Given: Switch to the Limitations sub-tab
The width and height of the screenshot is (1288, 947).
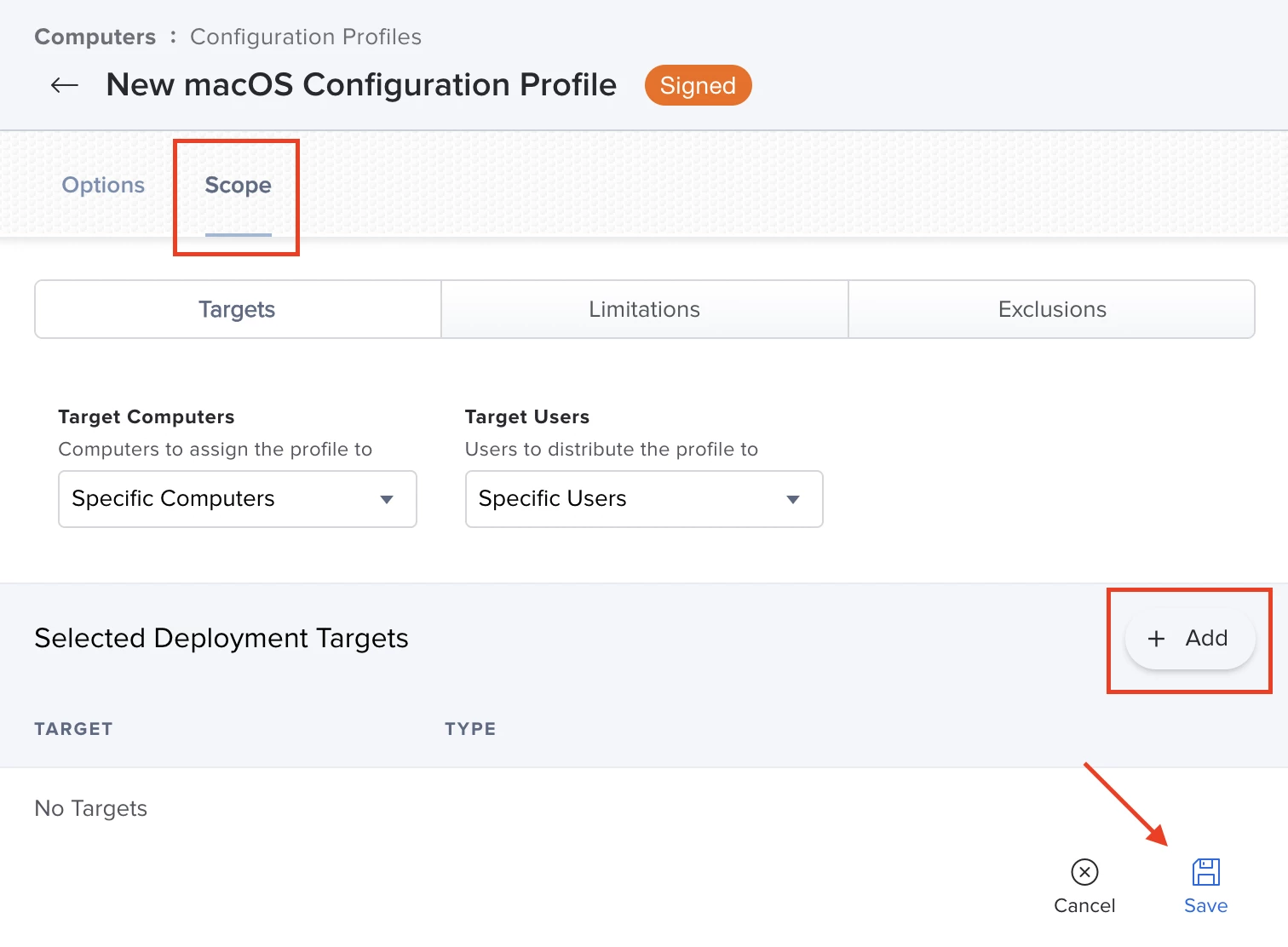Looking at the screenshot, I should click(x=644, y=309).
